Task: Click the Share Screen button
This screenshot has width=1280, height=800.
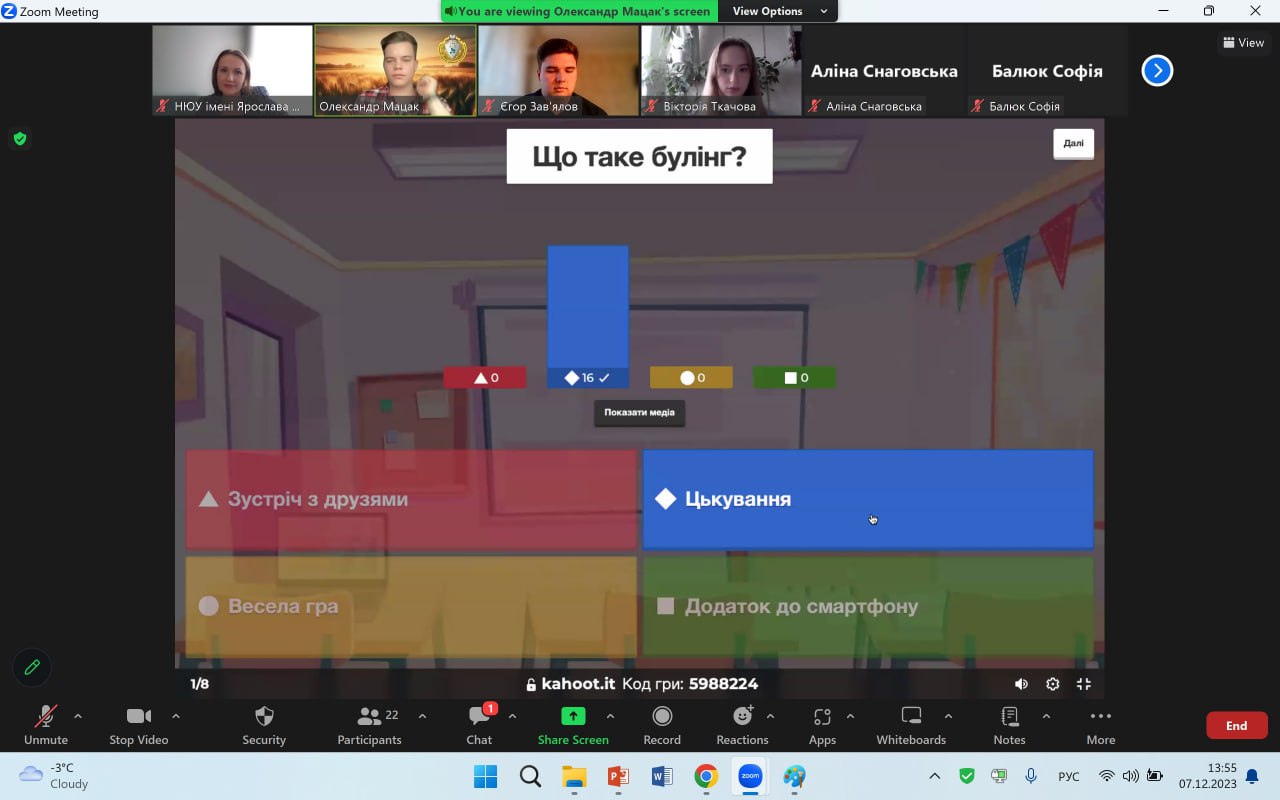Action: click(573, 716)
